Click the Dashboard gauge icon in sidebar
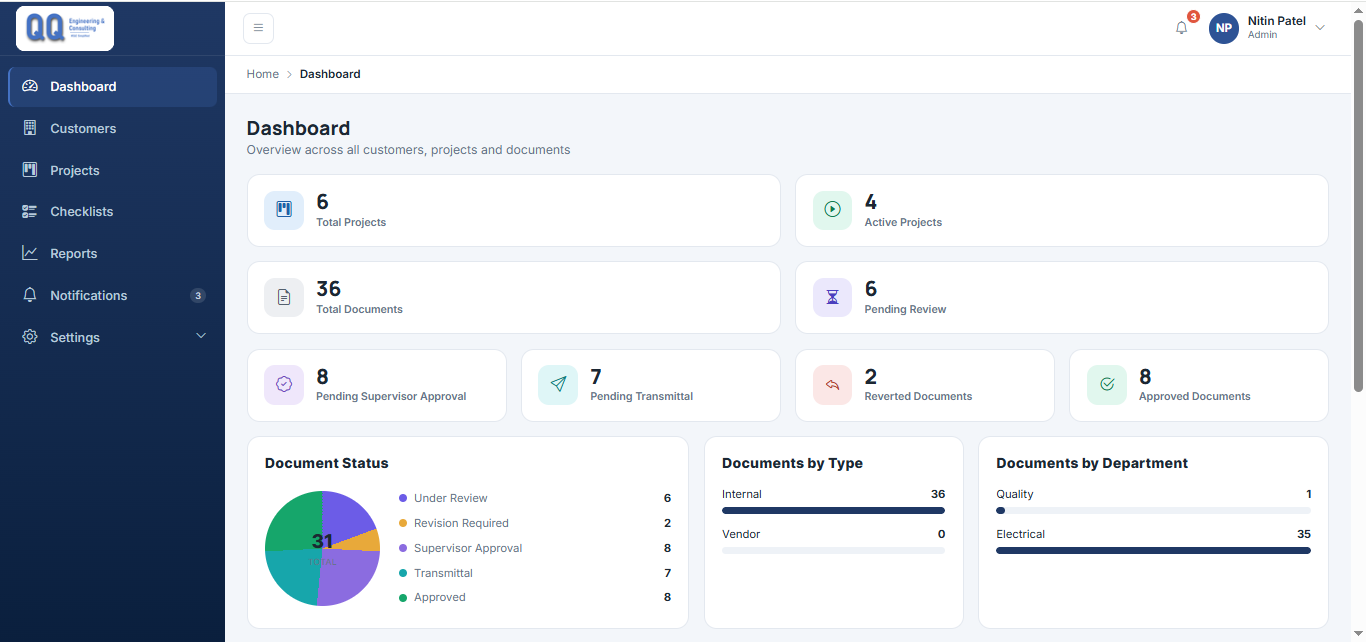1366x642 pixels. click(30, 87)
